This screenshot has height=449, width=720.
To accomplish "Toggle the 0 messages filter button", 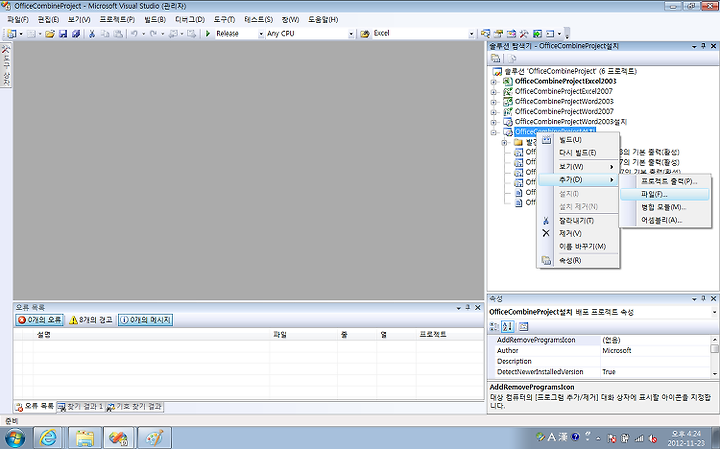I will [146, 320].
